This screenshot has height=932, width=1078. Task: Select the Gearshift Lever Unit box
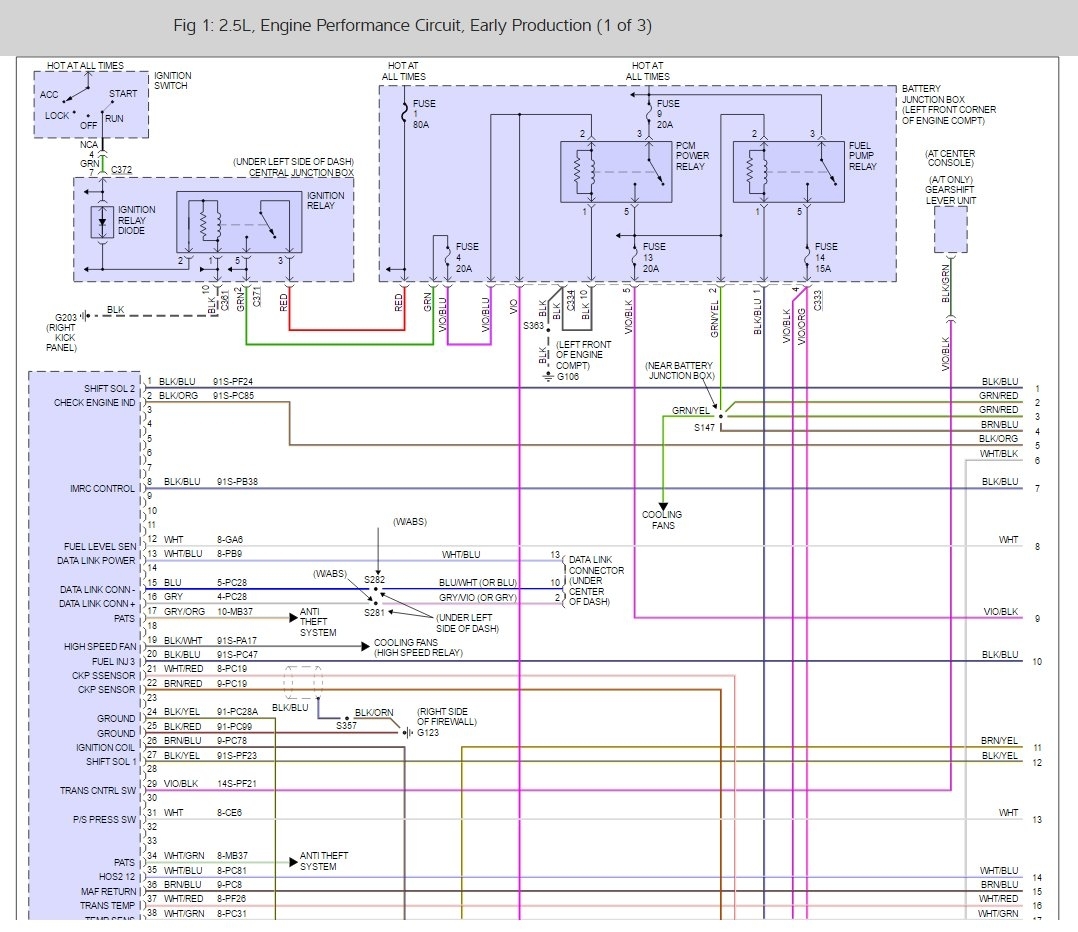point(950,229)
